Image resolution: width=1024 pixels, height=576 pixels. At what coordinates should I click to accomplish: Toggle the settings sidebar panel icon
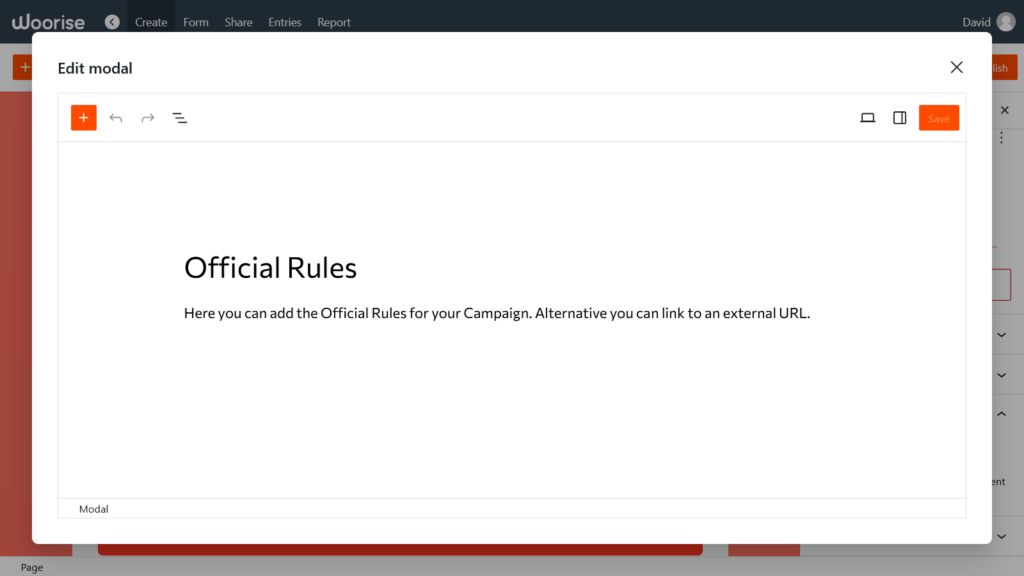click(x=899, y=117)
